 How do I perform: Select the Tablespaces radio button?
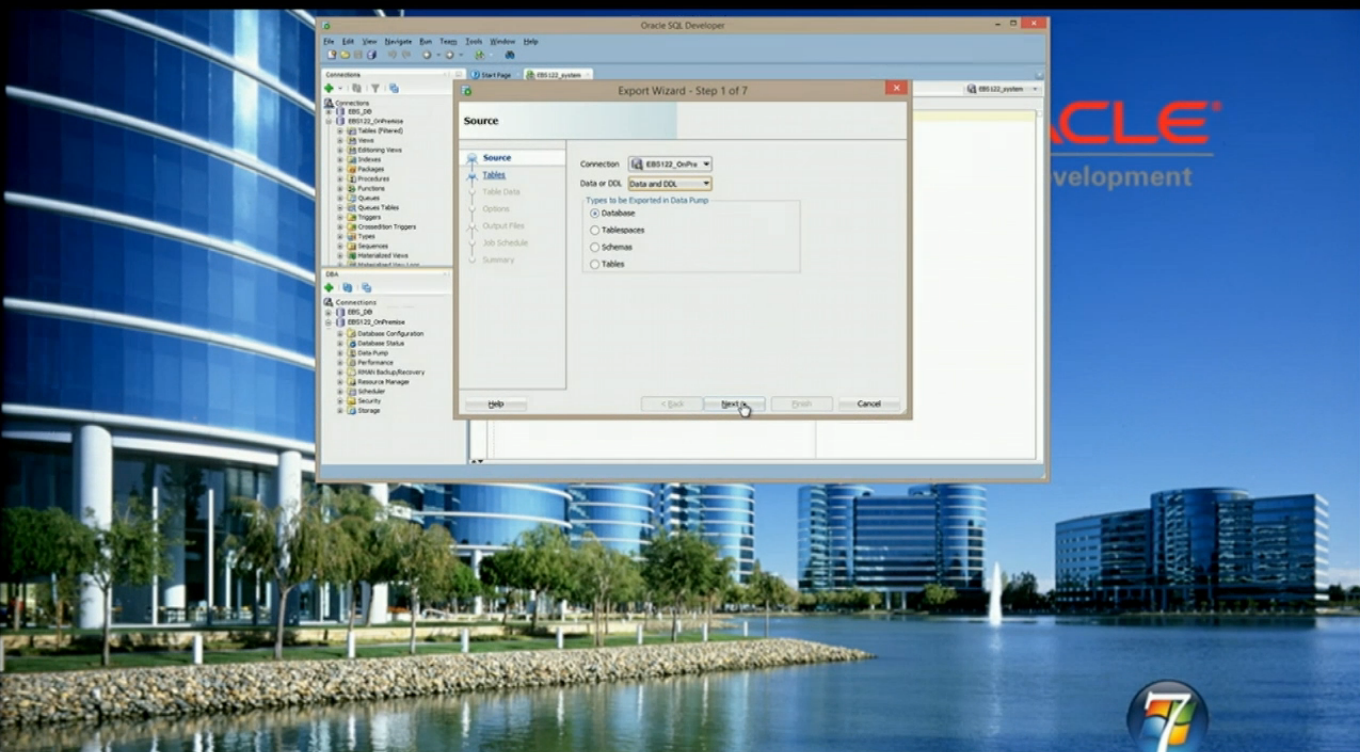click(595, 230)
